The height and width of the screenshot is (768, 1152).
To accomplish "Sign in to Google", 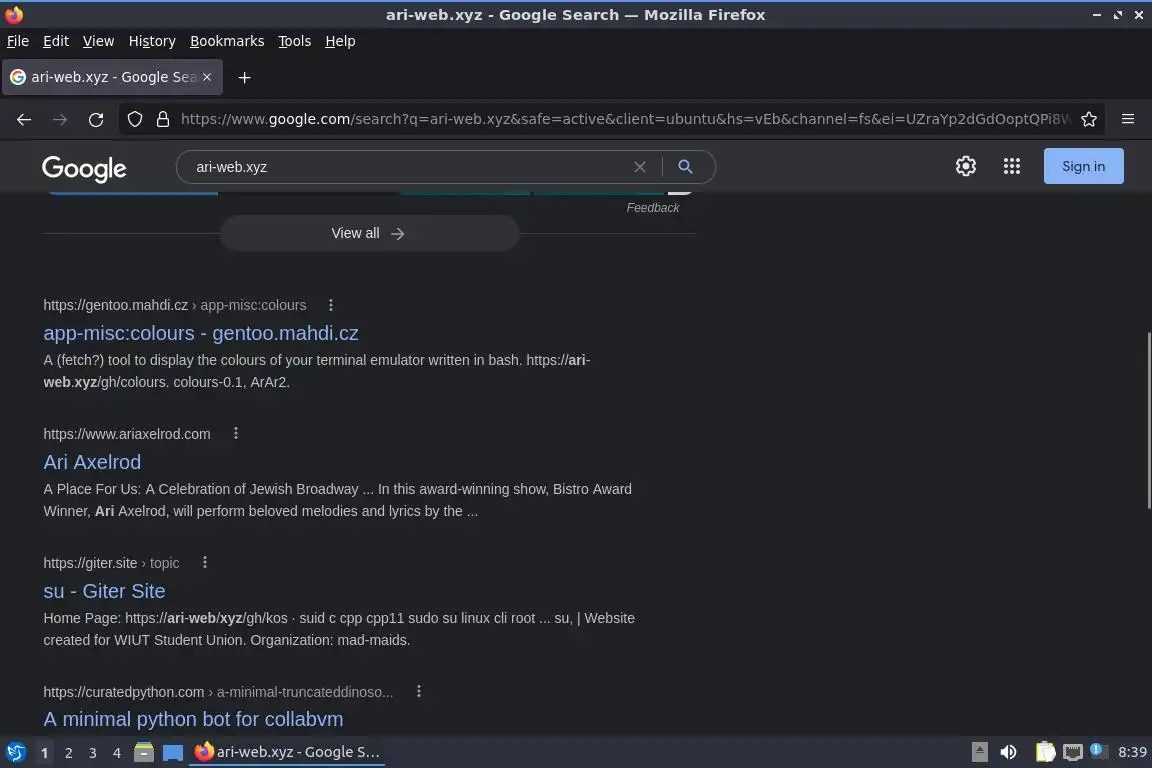I will (x=1083, y=166).
